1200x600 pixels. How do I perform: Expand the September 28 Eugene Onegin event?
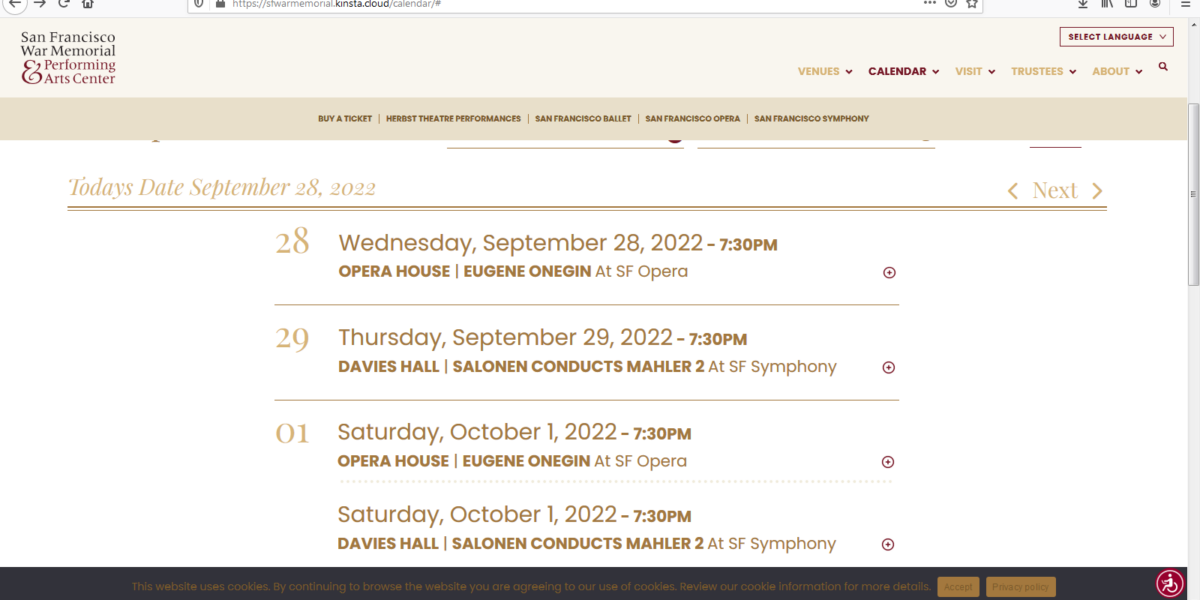pyautogui.click(x=889, y=273)
